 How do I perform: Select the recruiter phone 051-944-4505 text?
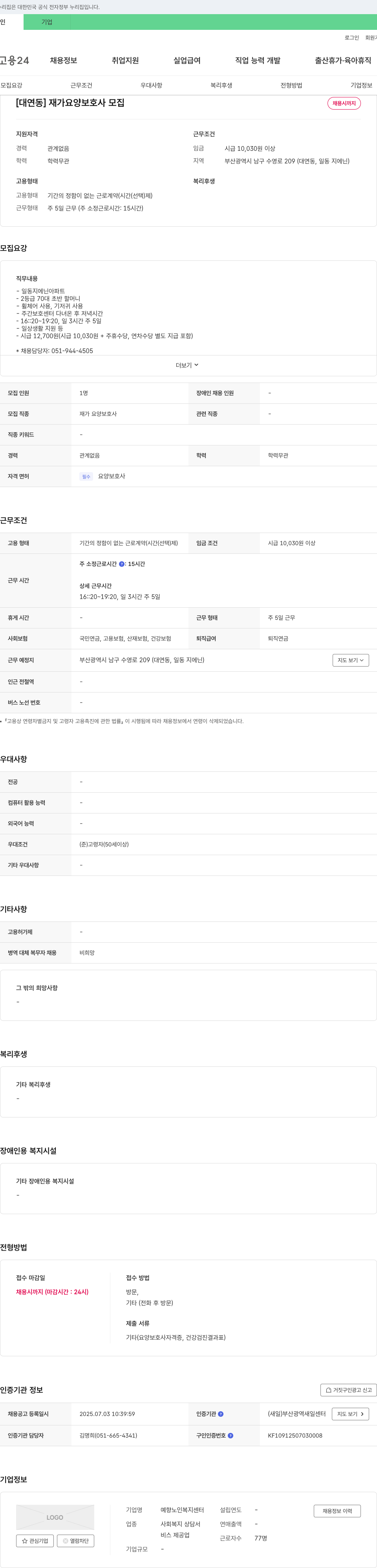coord(72,351)
